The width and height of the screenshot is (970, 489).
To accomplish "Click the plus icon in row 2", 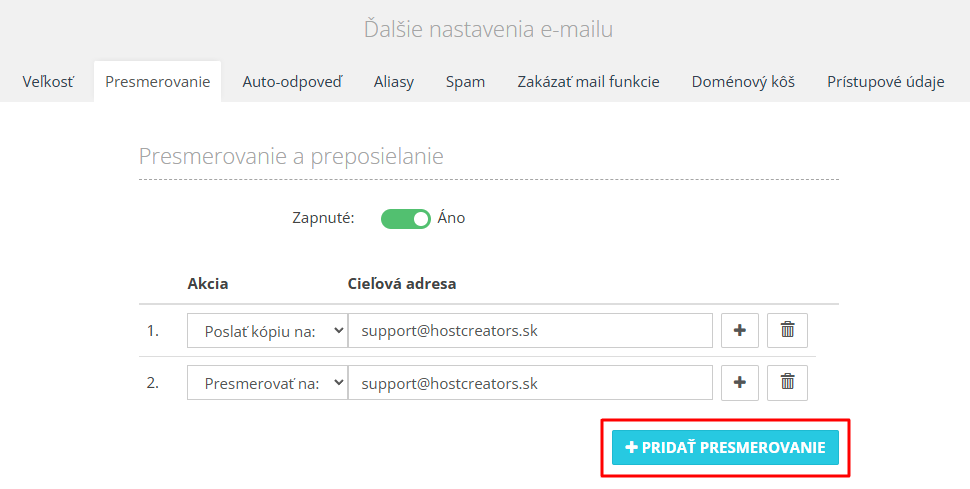I will 740,383.
